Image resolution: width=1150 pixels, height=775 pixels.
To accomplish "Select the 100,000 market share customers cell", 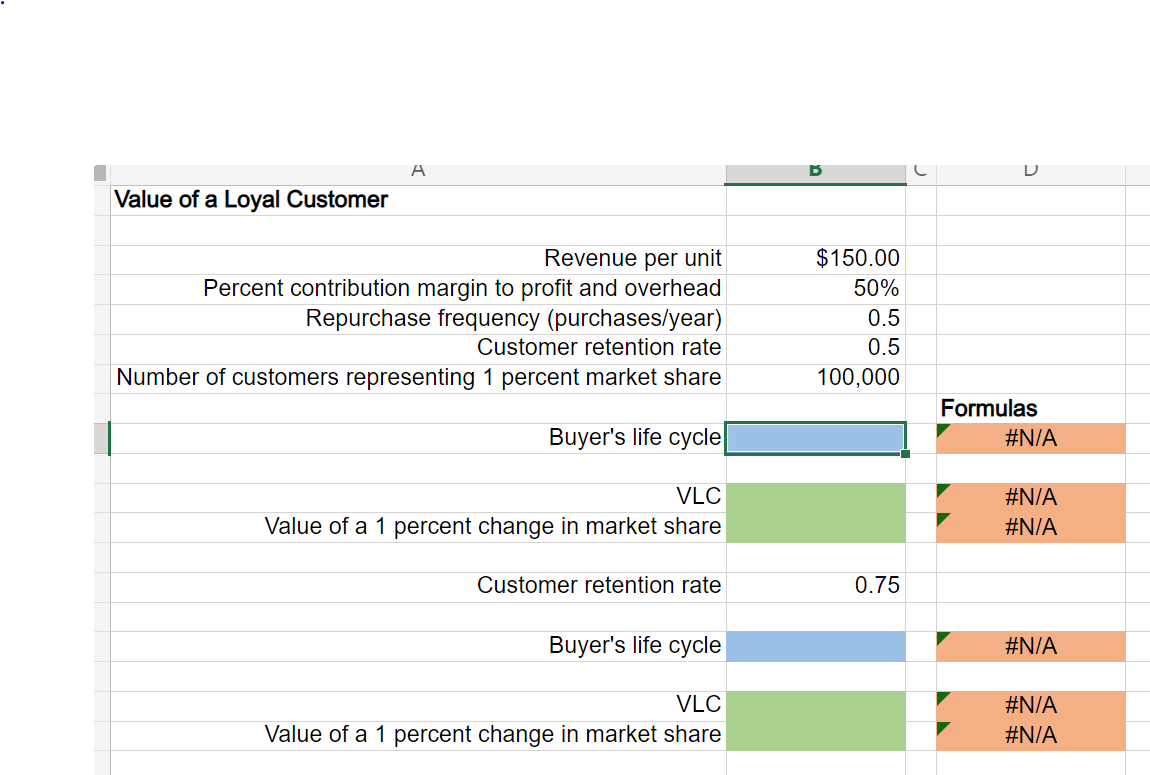I will (814, 377).
